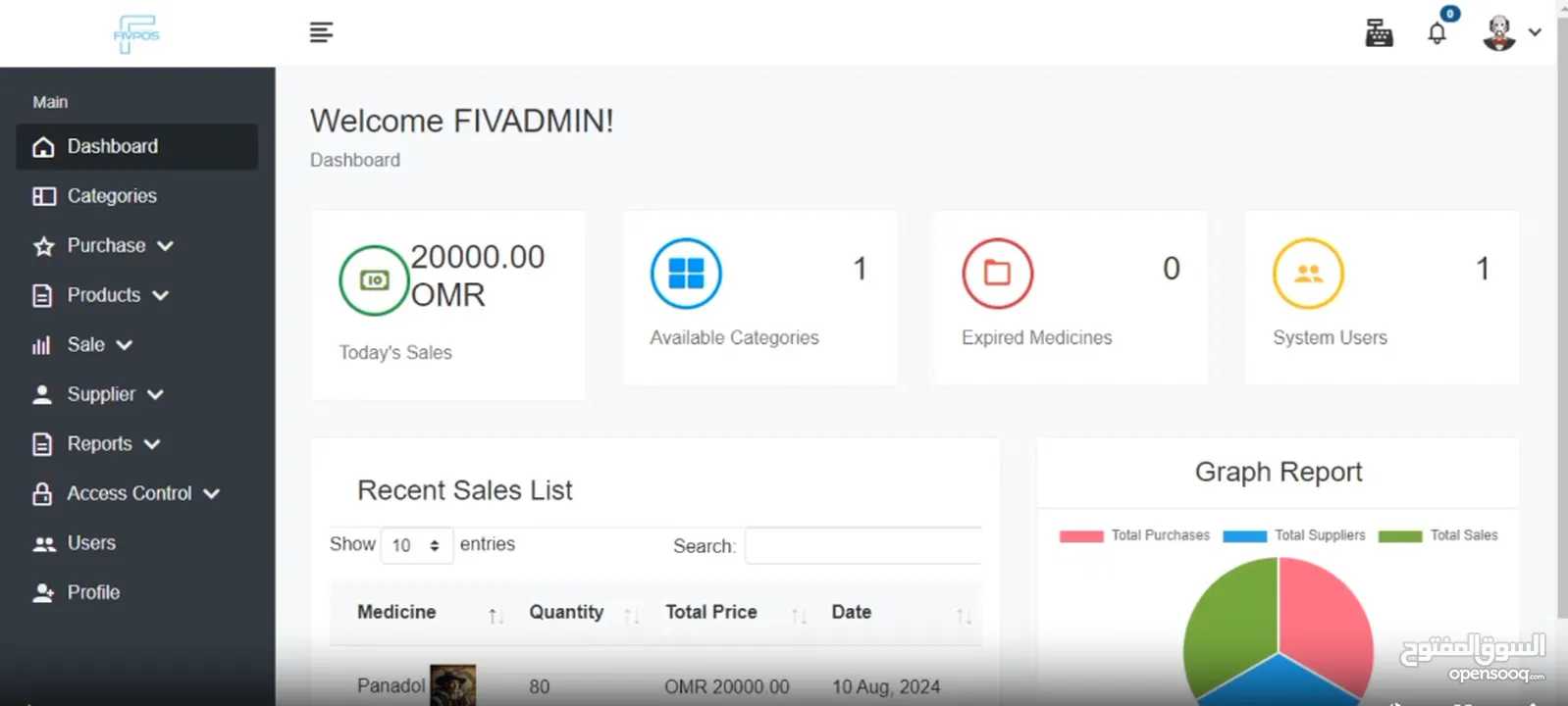This screenshot has height=706, width=1568.
Task: Expand the Sale submenu chevron
Action: 124,345
